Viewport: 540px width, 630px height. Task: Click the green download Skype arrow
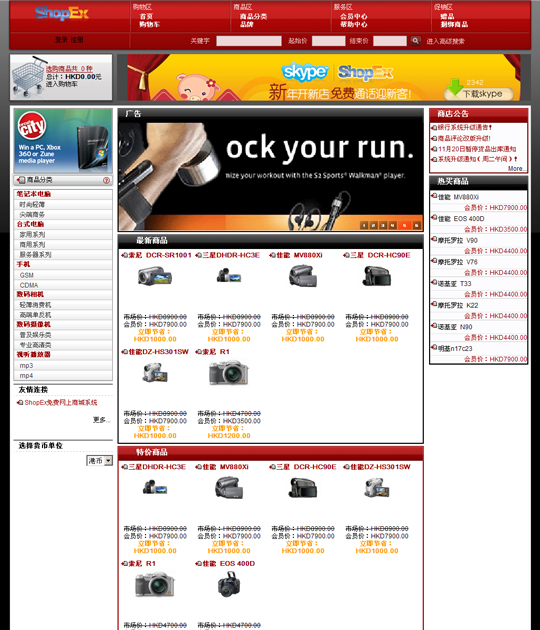point(454,87)
